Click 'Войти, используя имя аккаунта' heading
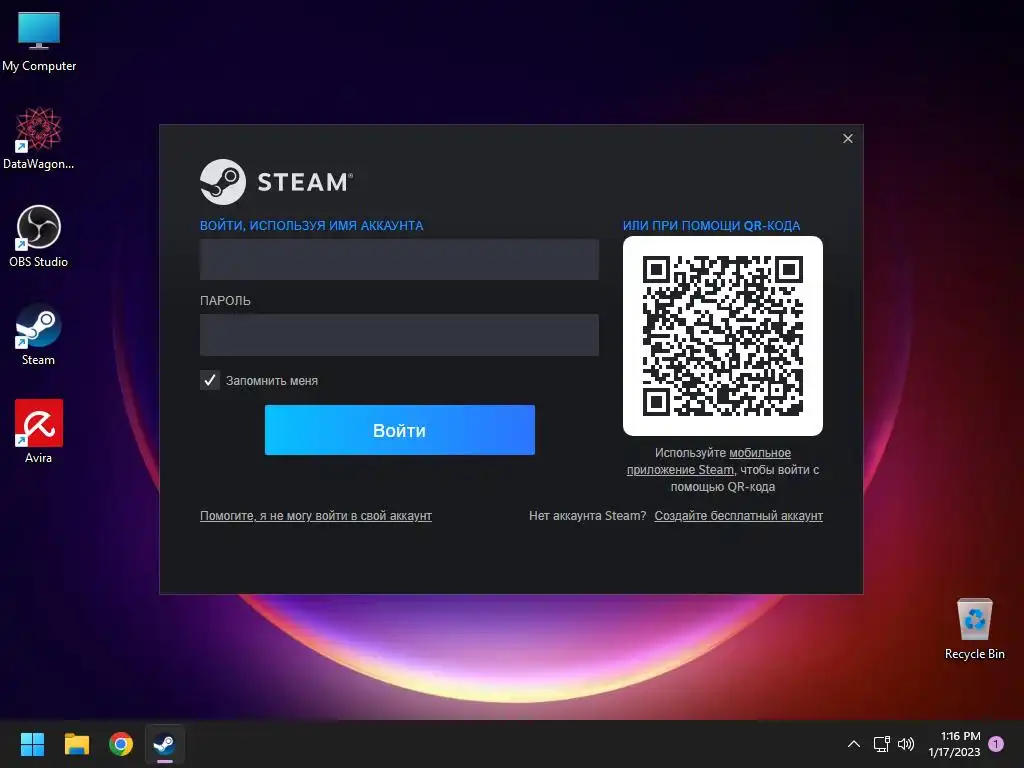 tap(312, 225)
